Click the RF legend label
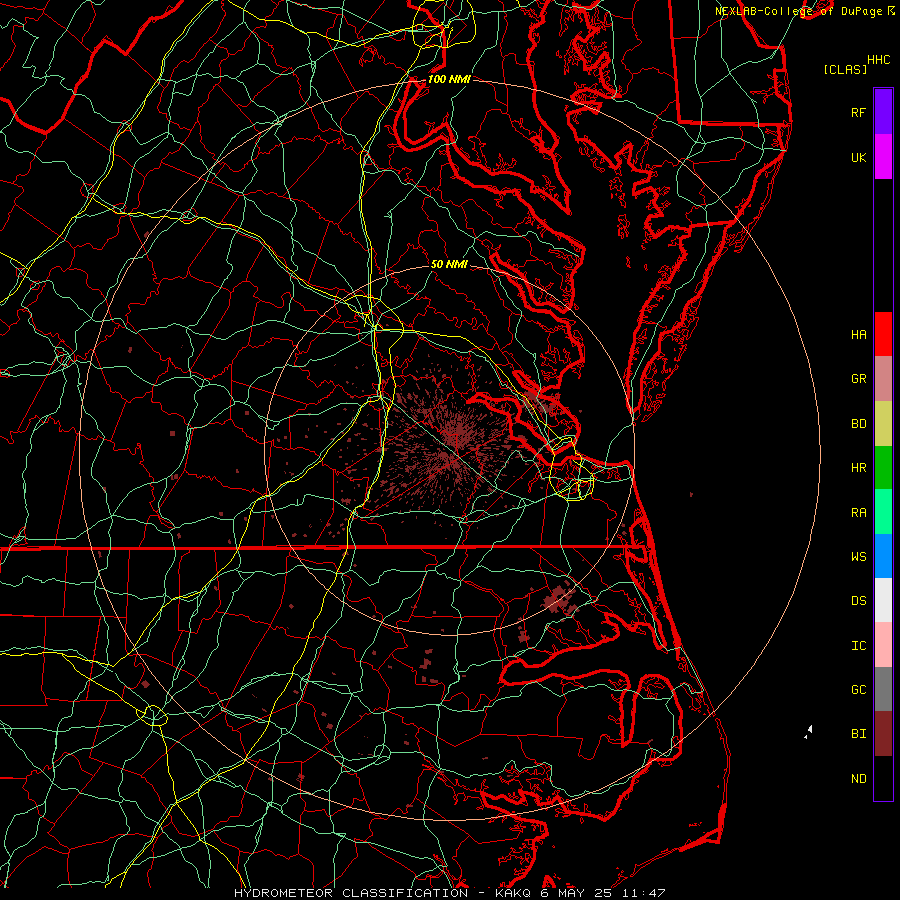 tap(858, 112)
